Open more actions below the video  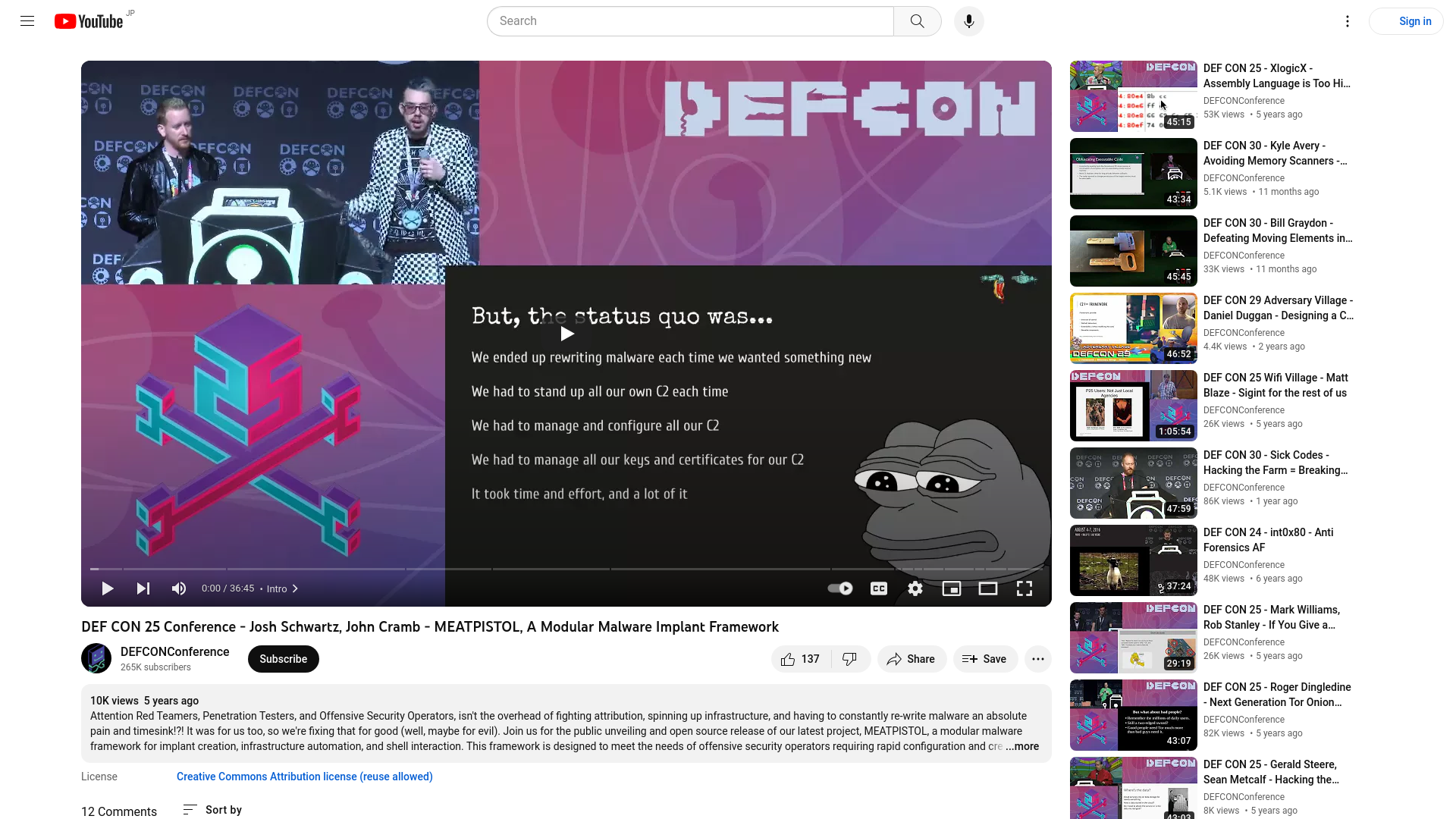point(1038,659)
